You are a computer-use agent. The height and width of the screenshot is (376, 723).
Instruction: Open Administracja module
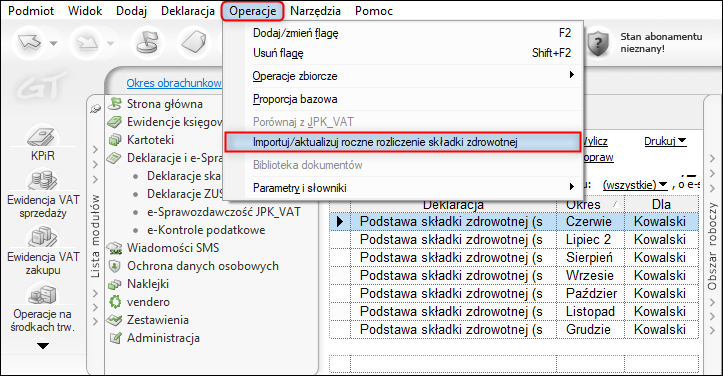[163, 338]
